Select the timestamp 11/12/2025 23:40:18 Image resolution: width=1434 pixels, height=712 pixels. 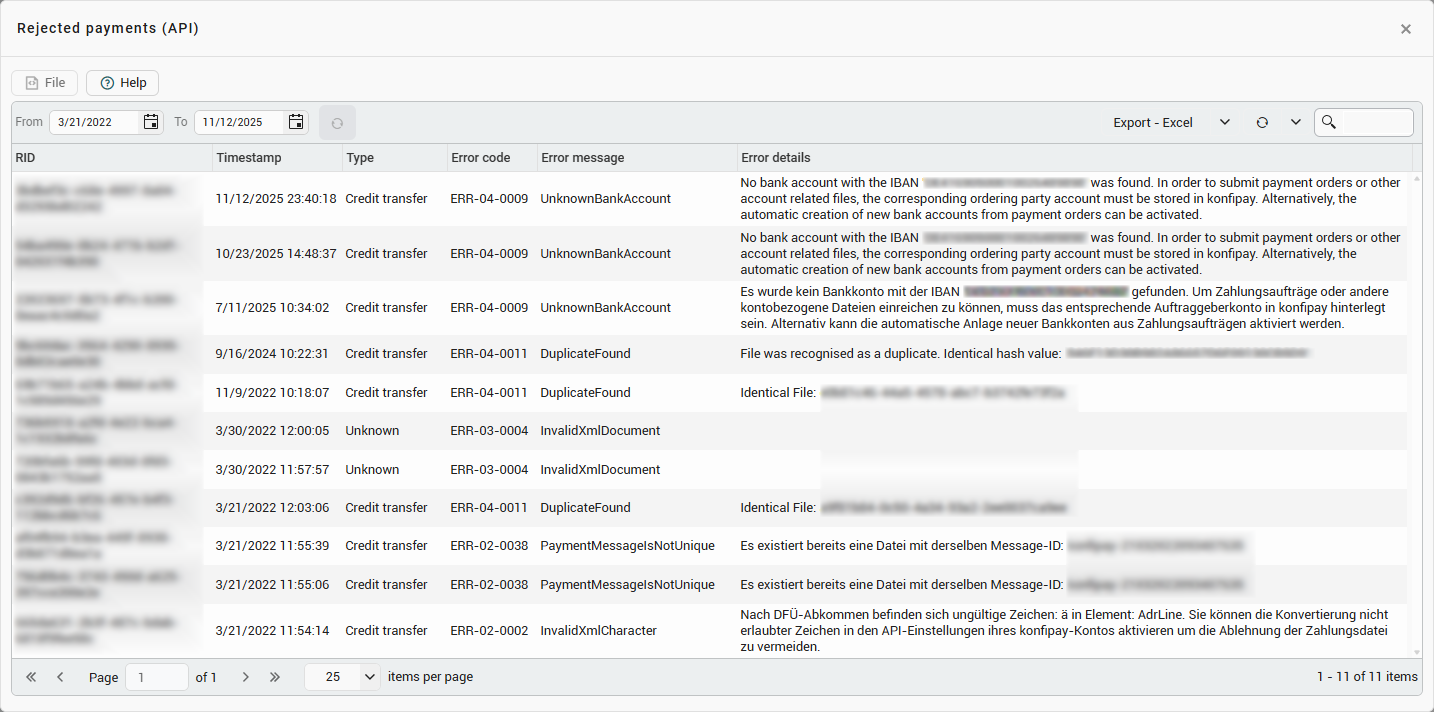point(276,199)
